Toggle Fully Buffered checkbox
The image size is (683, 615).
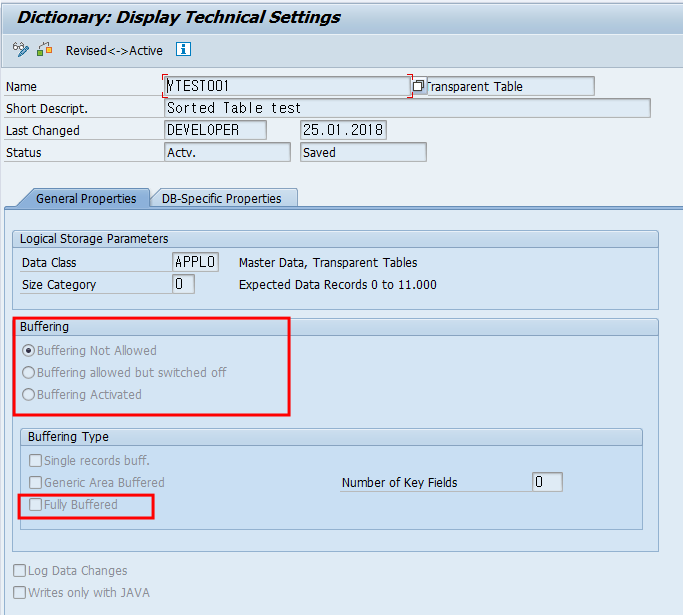35,504
